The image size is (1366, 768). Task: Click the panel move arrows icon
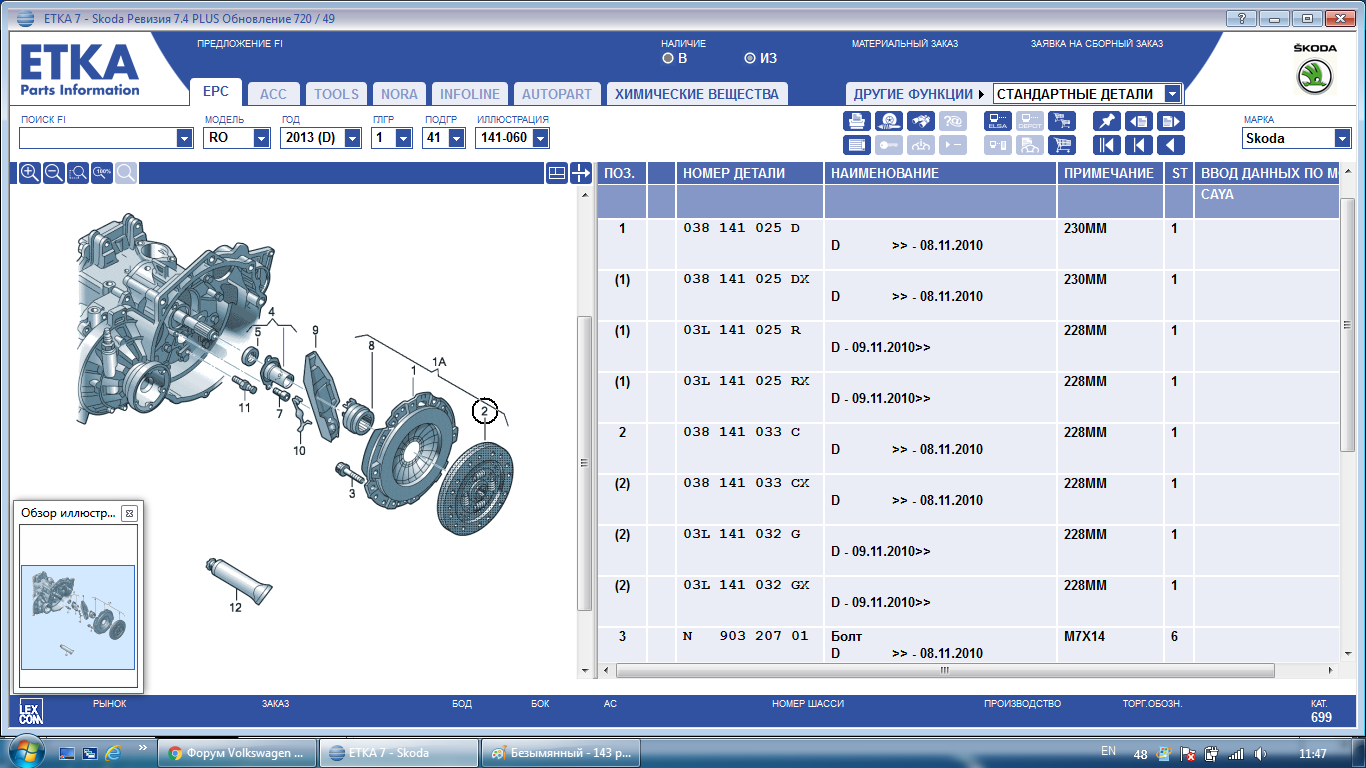pos(581,173)
